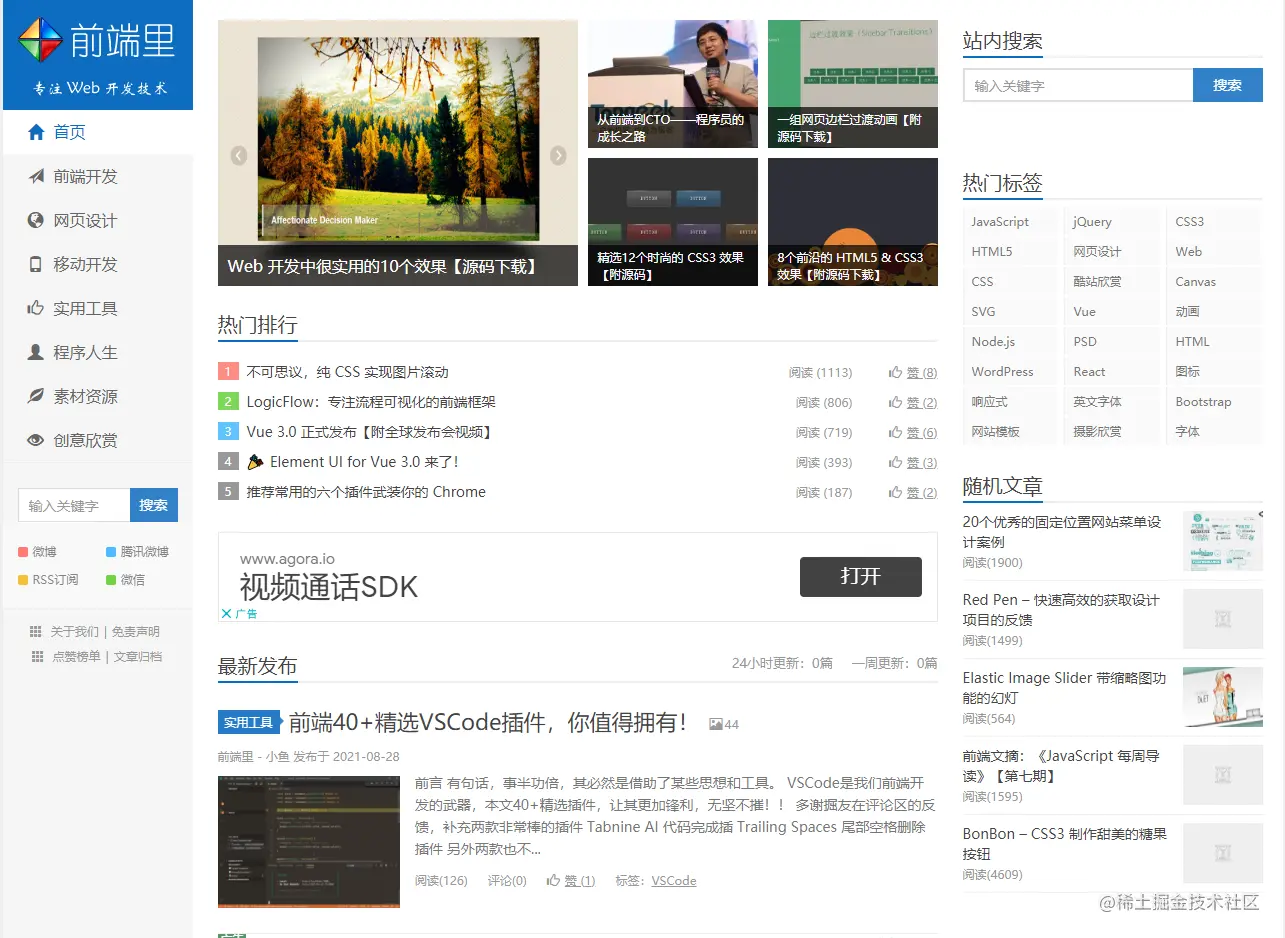
Task: Click the leaf icon for 素材资源
Action: pos(36,396)
